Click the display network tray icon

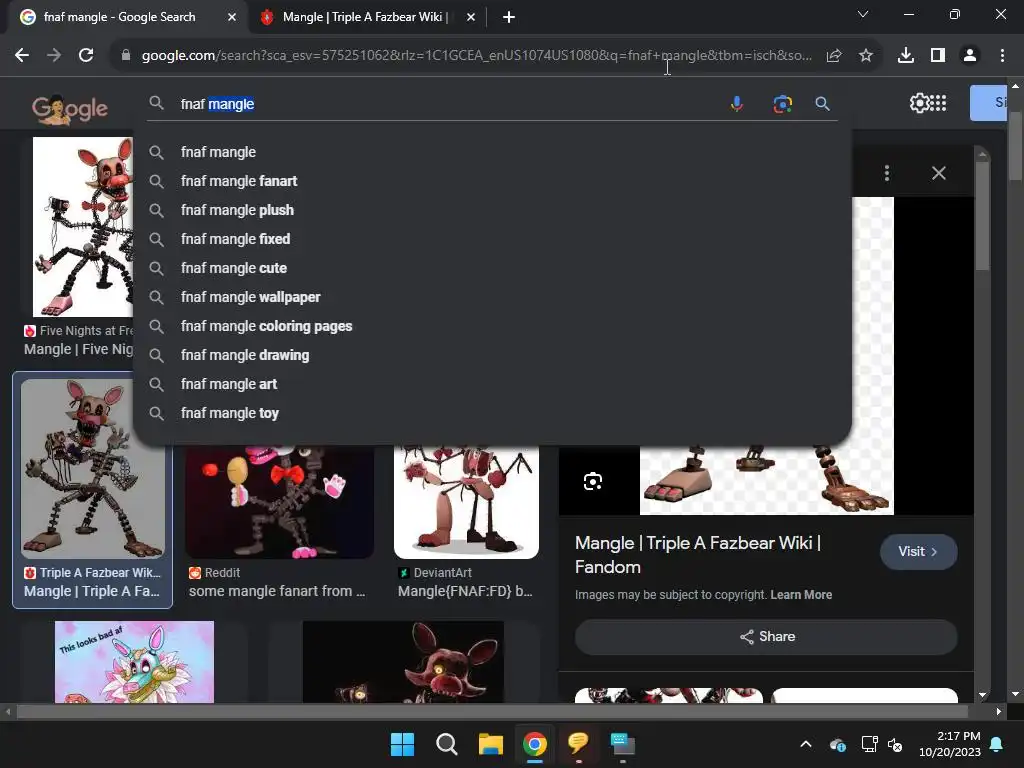coord(869,744)
